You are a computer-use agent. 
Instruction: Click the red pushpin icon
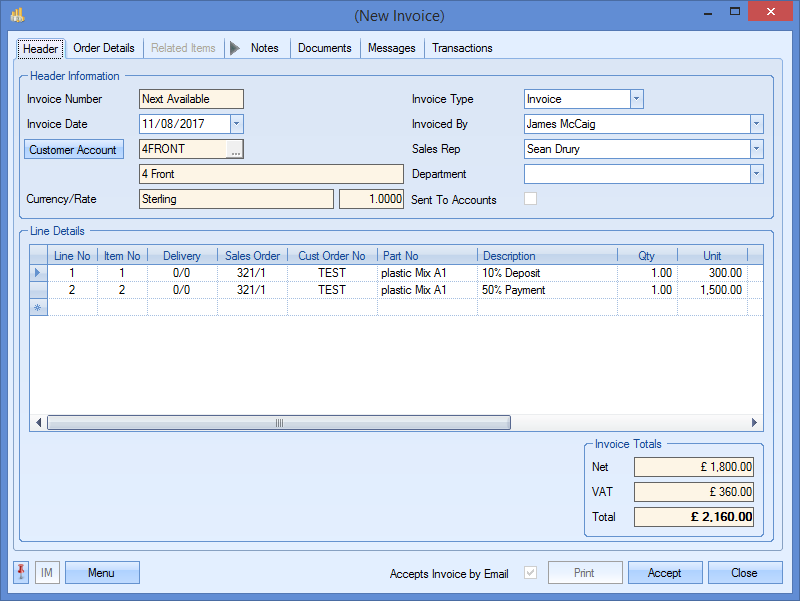coord(21,572)
